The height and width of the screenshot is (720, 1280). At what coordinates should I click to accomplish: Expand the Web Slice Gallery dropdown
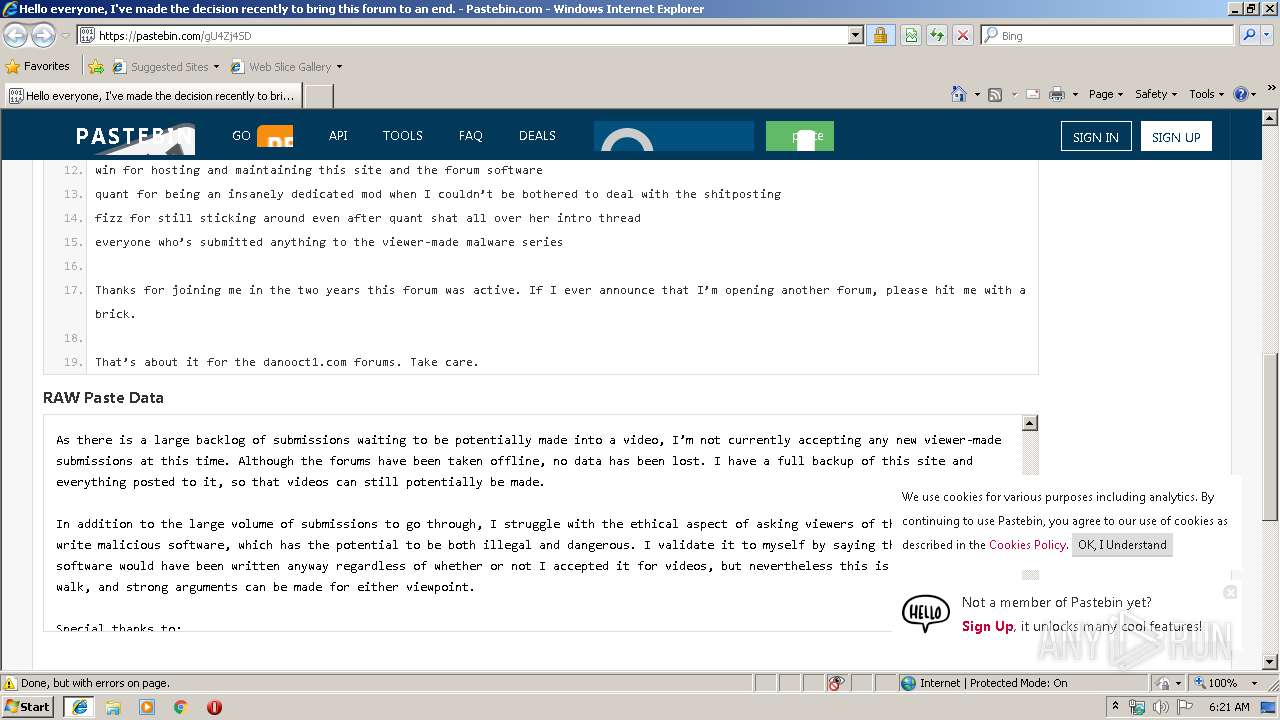[x=339, y=67]
